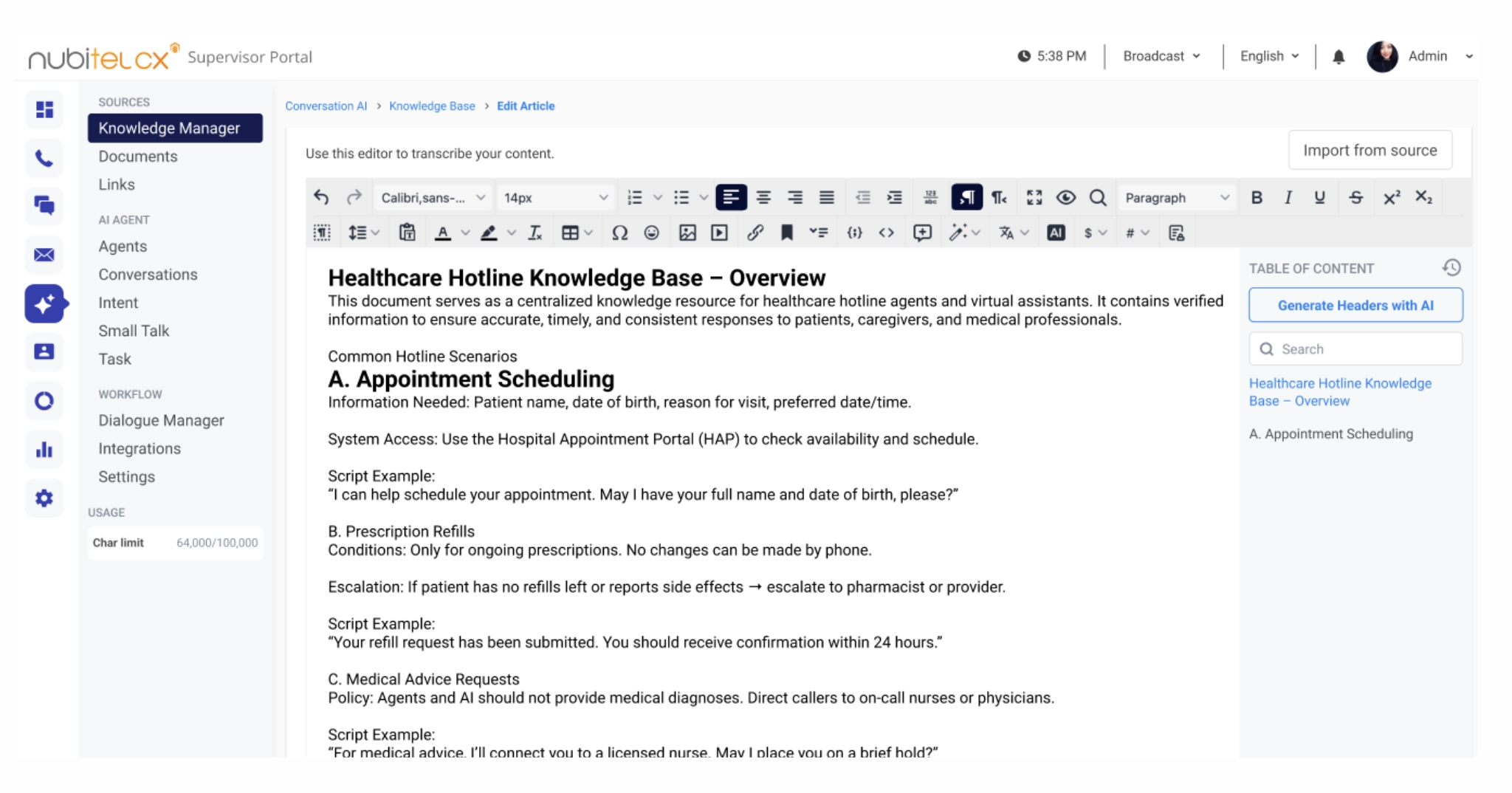
Task: Open find and replace magnifier in toolbar
Action: (x=1098, y=198)
